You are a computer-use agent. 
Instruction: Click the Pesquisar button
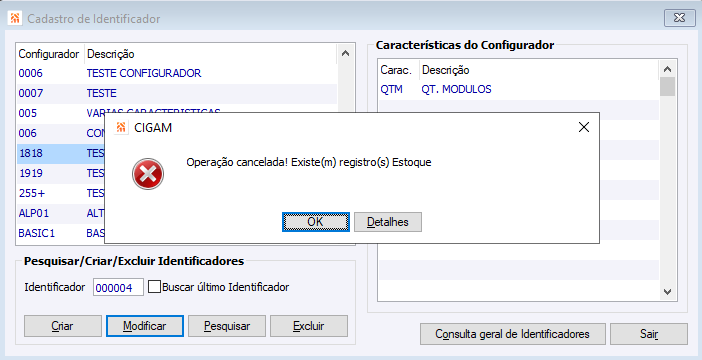tap(227, 326)
